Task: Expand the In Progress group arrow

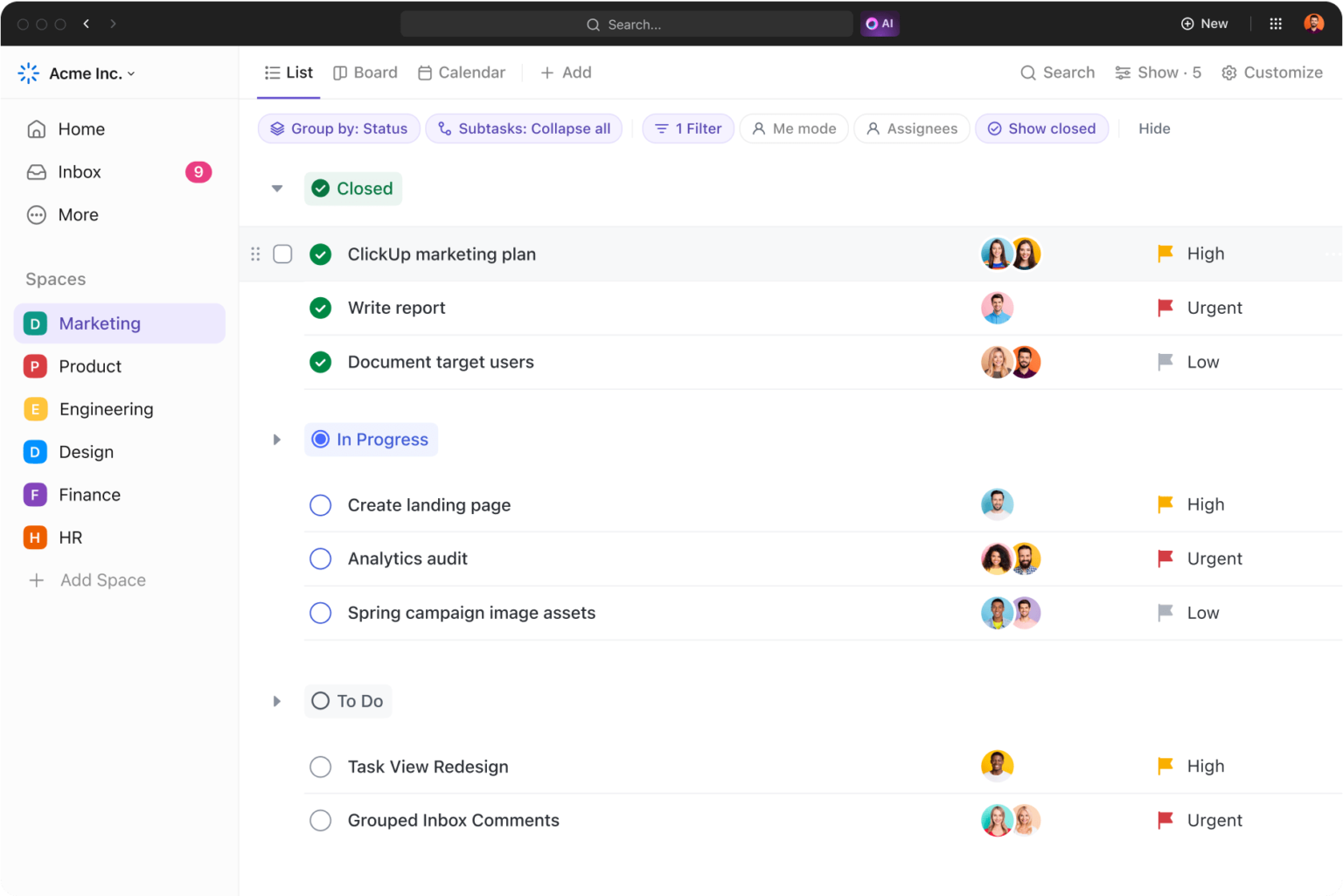Action: pyautogui.click(x=277, y=440)
